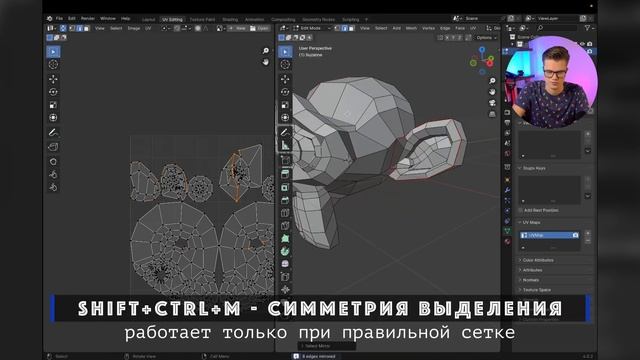
Task: Select the Scale tool in UV editor toolbar
Action: point(53,105)
